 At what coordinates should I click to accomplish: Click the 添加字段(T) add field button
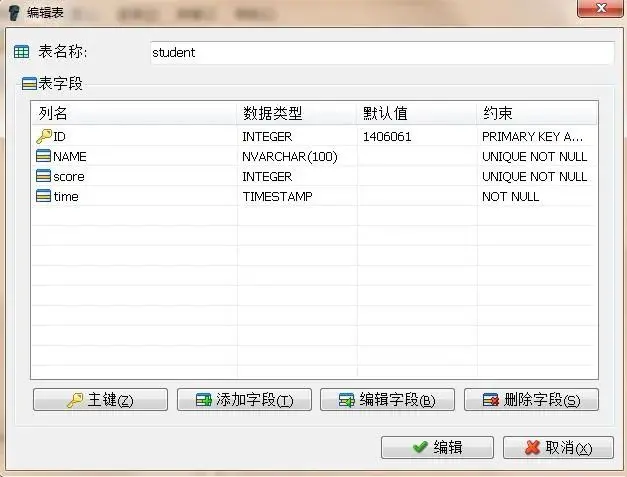pyautogui.click(x=244, y=399)
